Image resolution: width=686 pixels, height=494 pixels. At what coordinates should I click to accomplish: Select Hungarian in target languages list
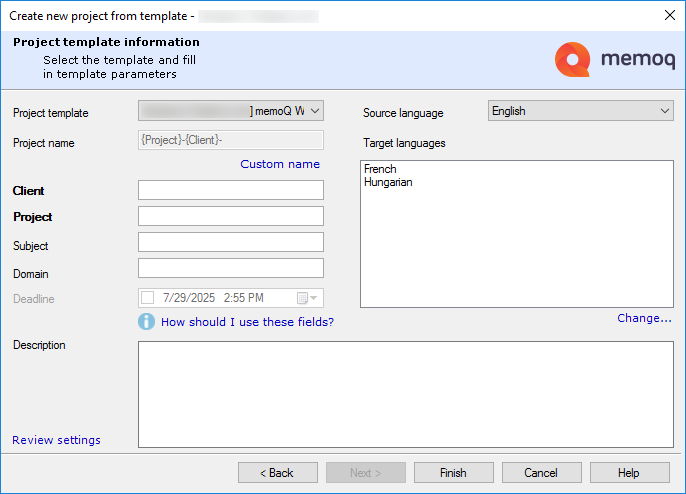pos(388,183)
